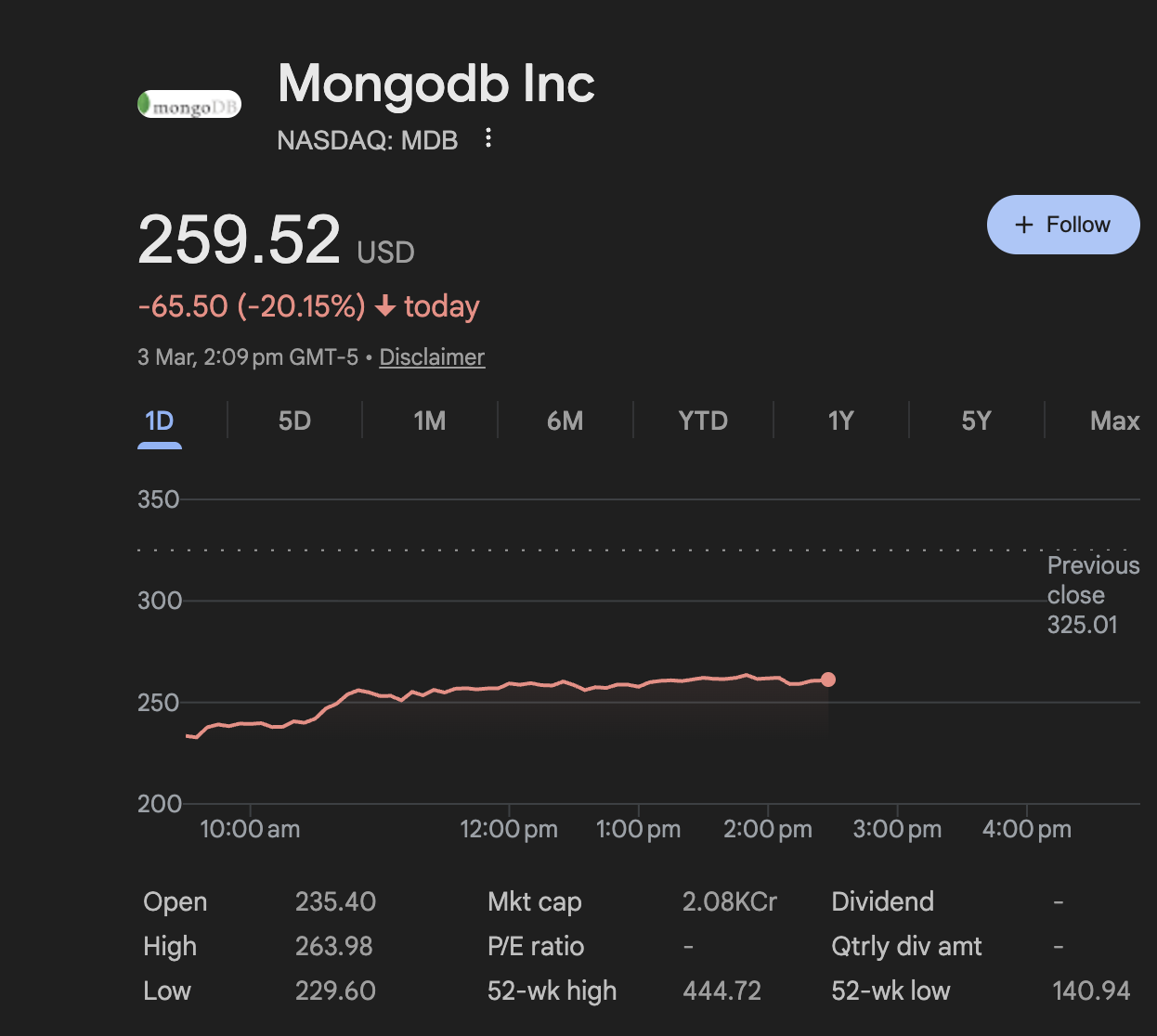Select the 6M time range
Image resolution: width=1157 pixels, height=1036 pixels.
coord(565,421)
